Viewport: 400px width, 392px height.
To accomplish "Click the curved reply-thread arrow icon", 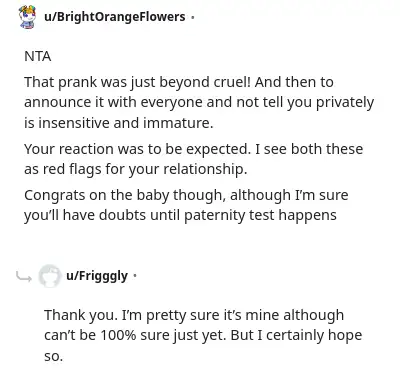I will 24,276.
